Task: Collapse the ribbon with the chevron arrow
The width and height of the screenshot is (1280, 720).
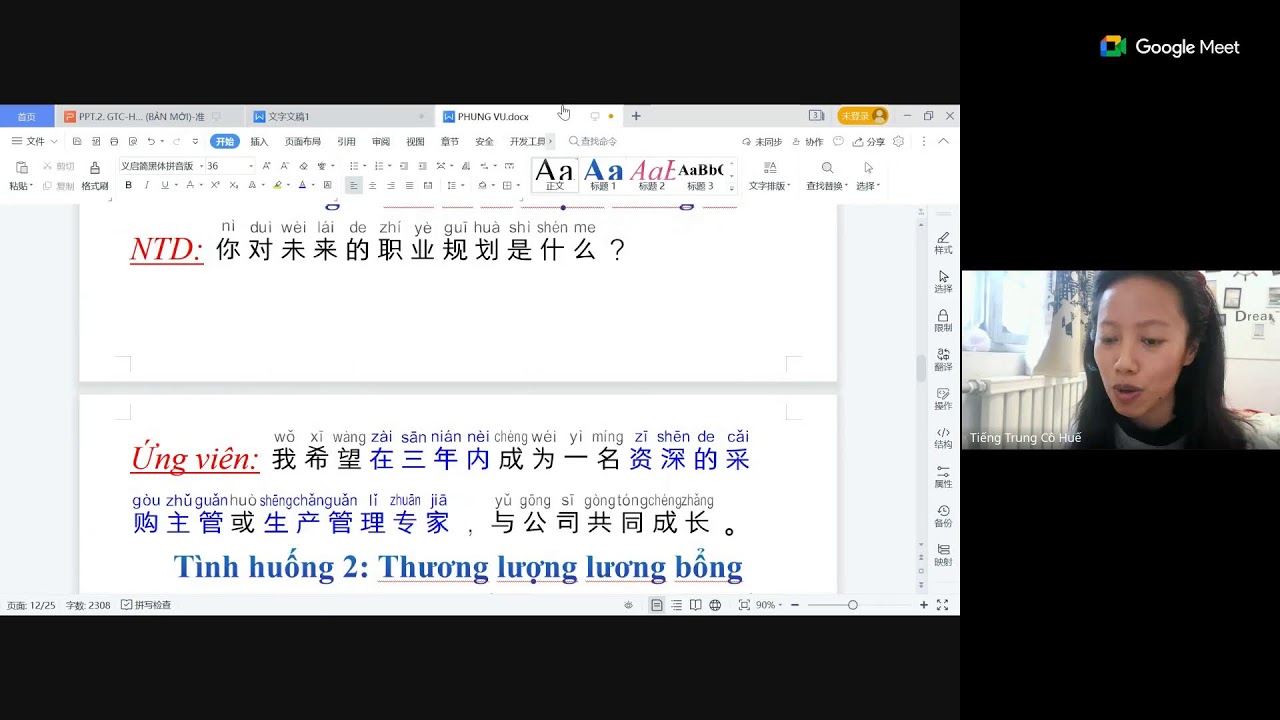Action: pyautogui.click(x=943, y=141)
